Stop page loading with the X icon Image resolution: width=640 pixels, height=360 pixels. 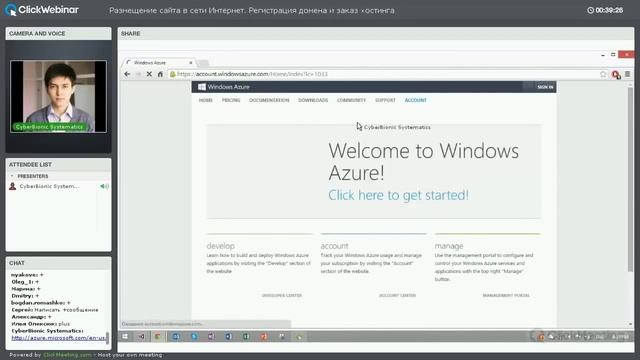click(149, 74)
